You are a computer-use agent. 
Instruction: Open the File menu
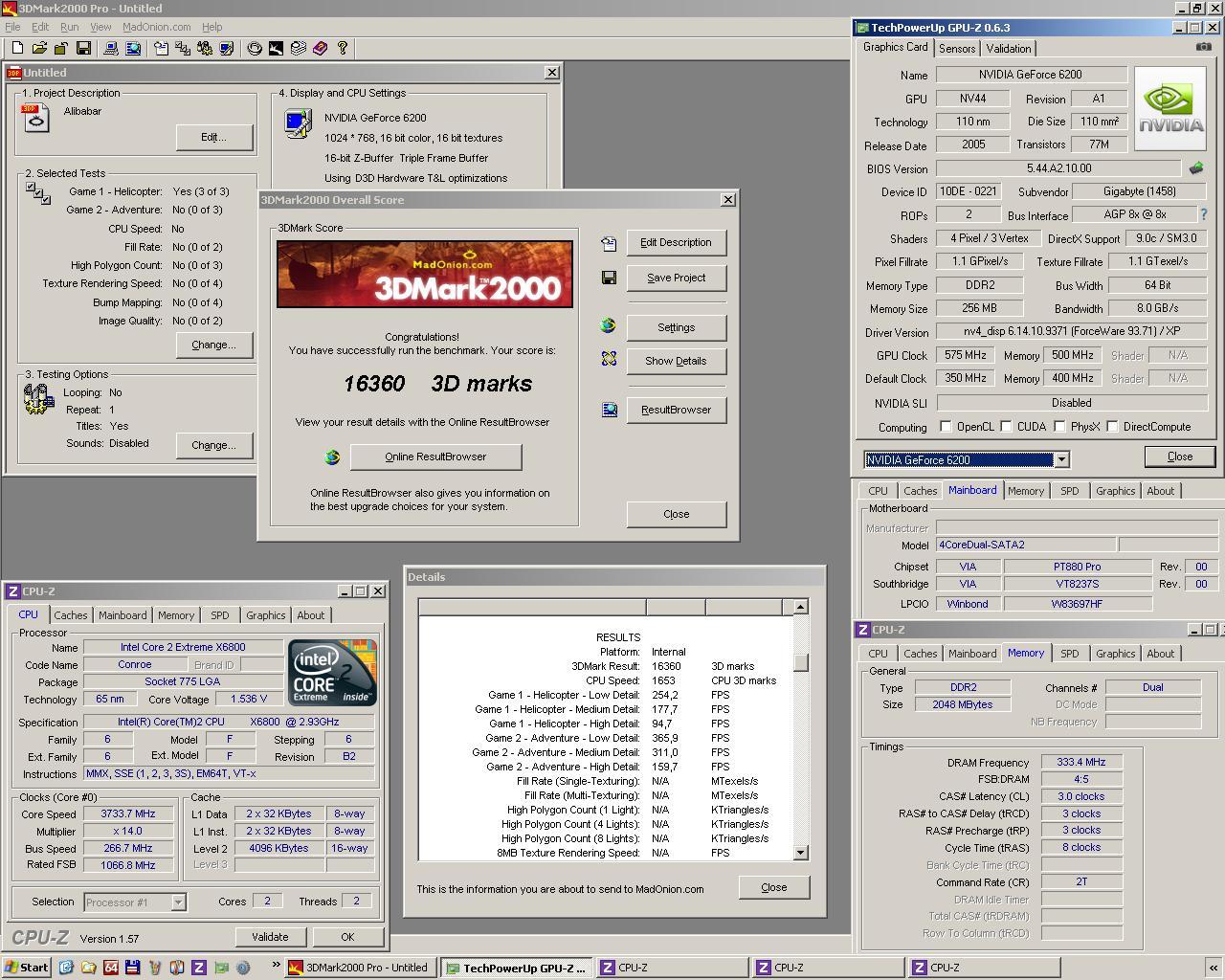[12, 27]
